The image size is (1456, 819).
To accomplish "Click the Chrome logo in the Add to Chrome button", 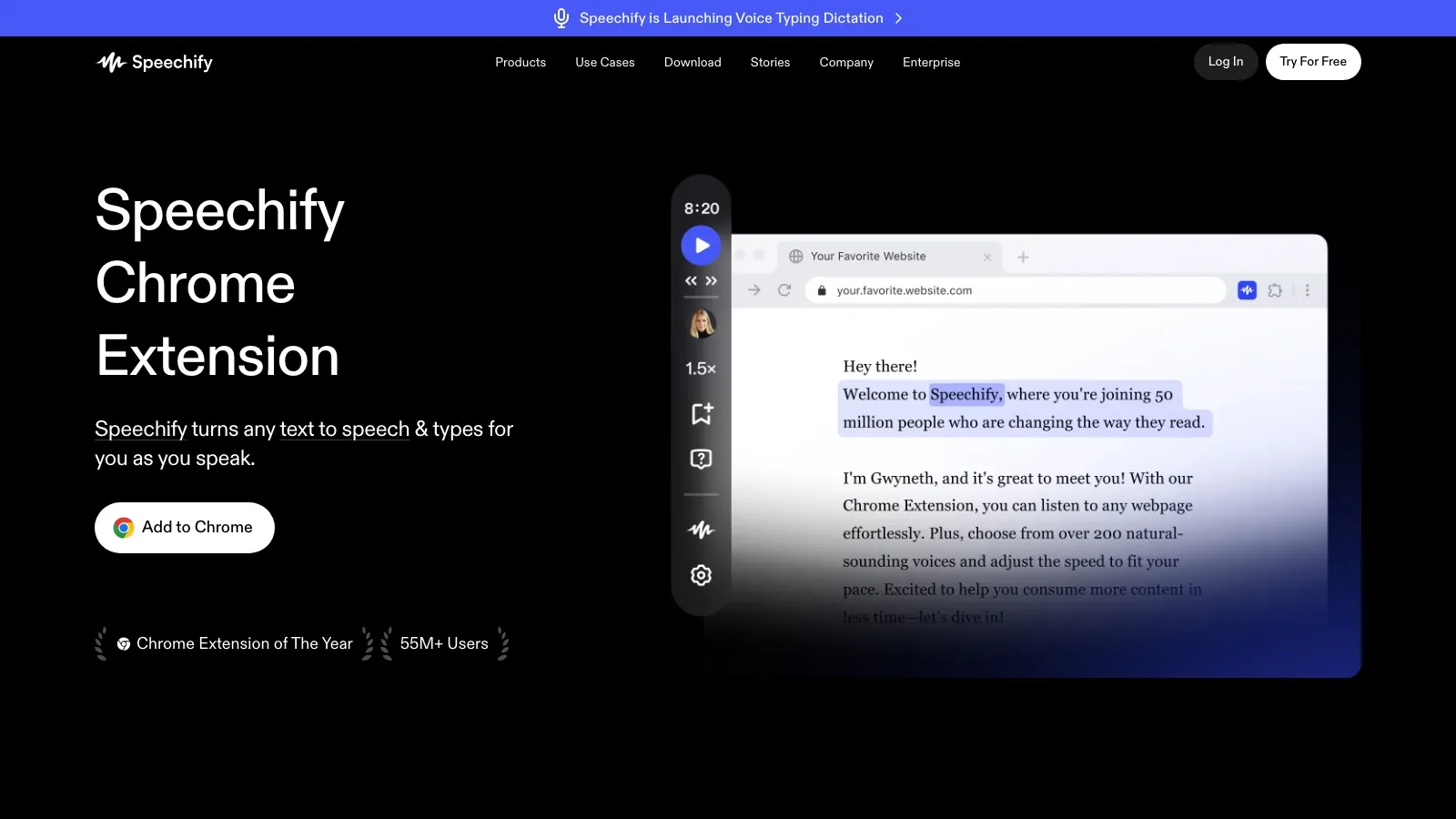I will [x=124, y=528].
